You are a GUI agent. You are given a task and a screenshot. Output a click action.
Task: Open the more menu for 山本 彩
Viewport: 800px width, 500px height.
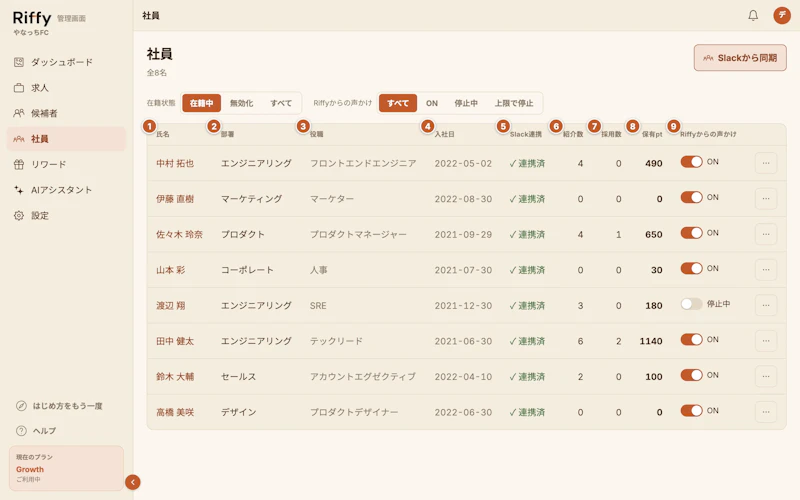(x=766, y=269)
